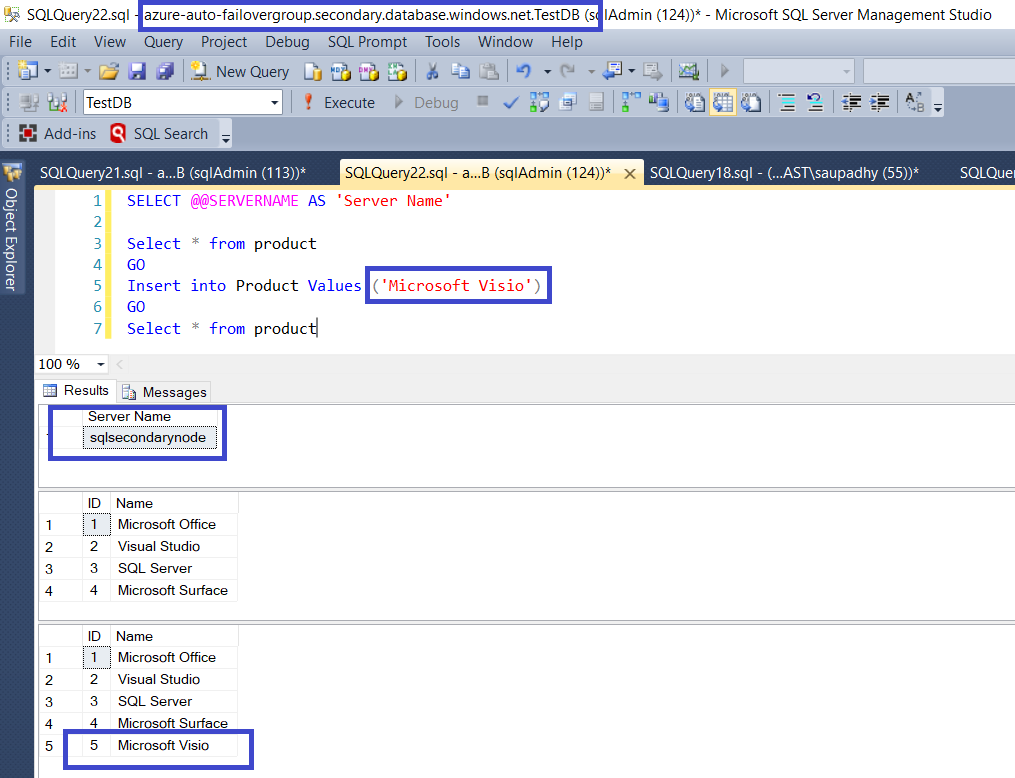Open the Activity Monitor icon

tap(688, 71)
